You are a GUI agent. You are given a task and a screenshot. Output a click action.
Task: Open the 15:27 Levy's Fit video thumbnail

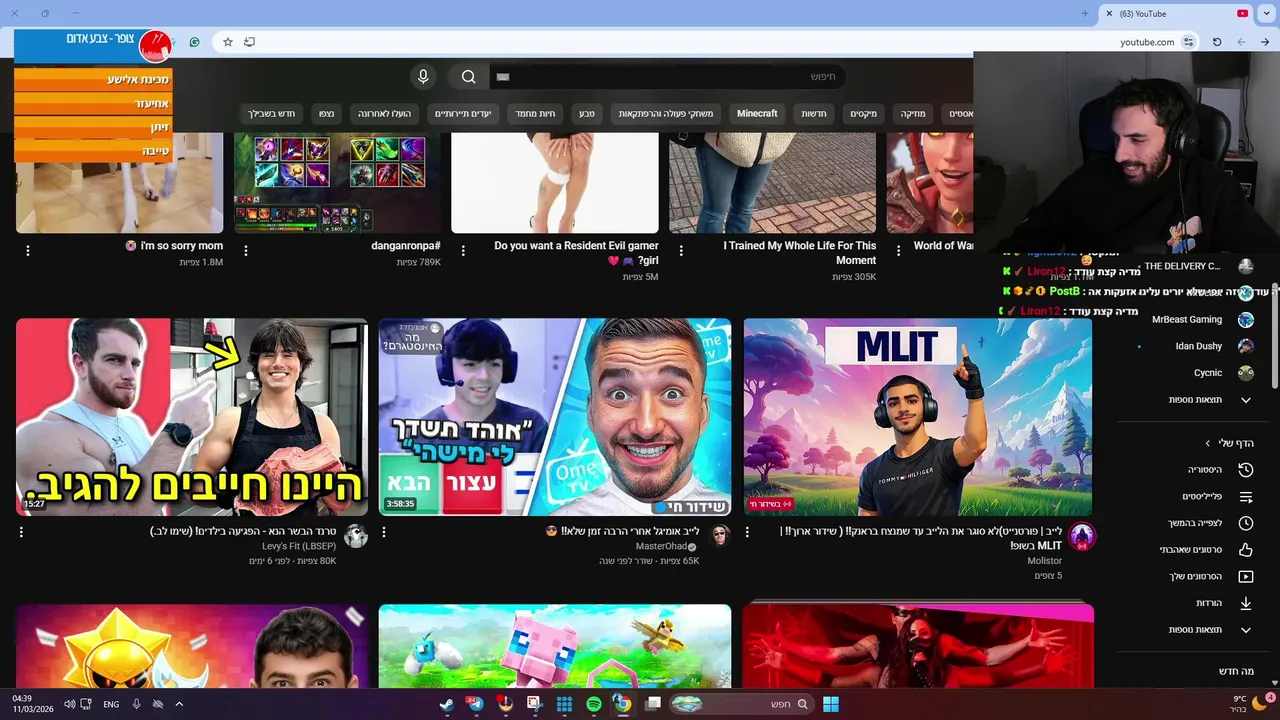pyautogui.click(x=192, y=417)
